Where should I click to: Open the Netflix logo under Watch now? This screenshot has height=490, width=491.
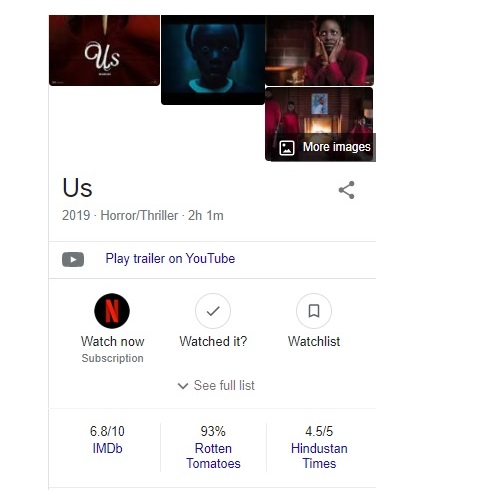click(x=112, y=311)
